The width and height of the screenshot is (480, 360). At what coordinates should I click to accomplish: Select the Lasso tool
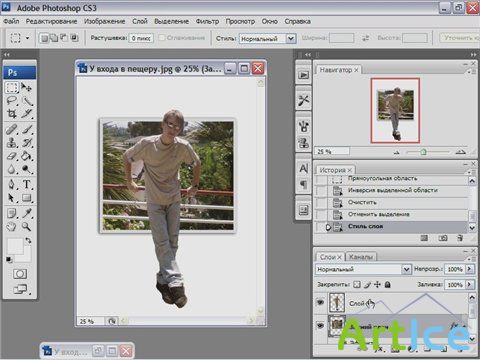pos(12,100)
